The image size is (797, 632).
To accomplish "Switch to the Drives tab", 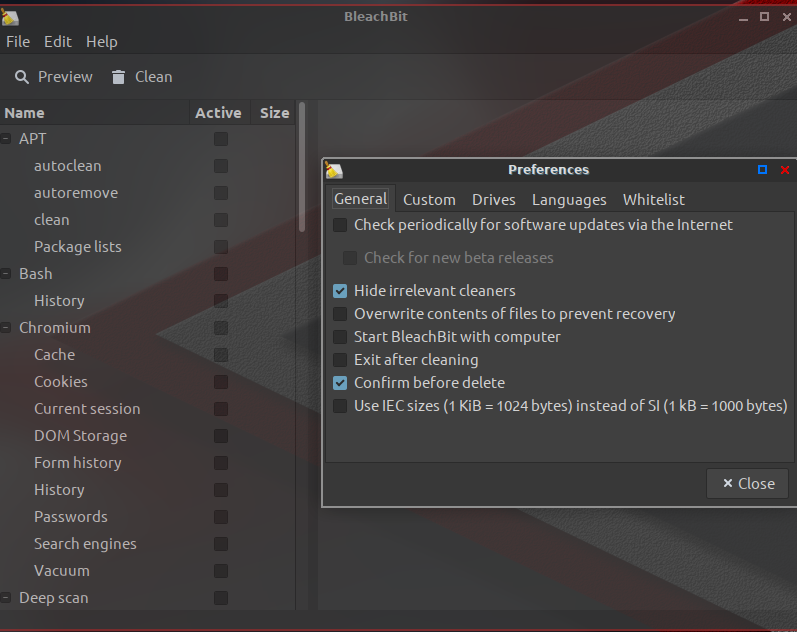I will click(x=494, y=200).
